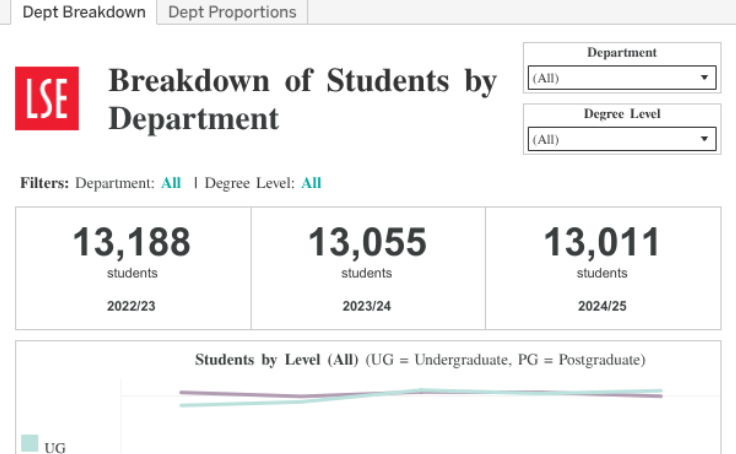This screenshot has width=736, height=454.
Task: Open the Department filter dropdown
Action: coord(621,78)
